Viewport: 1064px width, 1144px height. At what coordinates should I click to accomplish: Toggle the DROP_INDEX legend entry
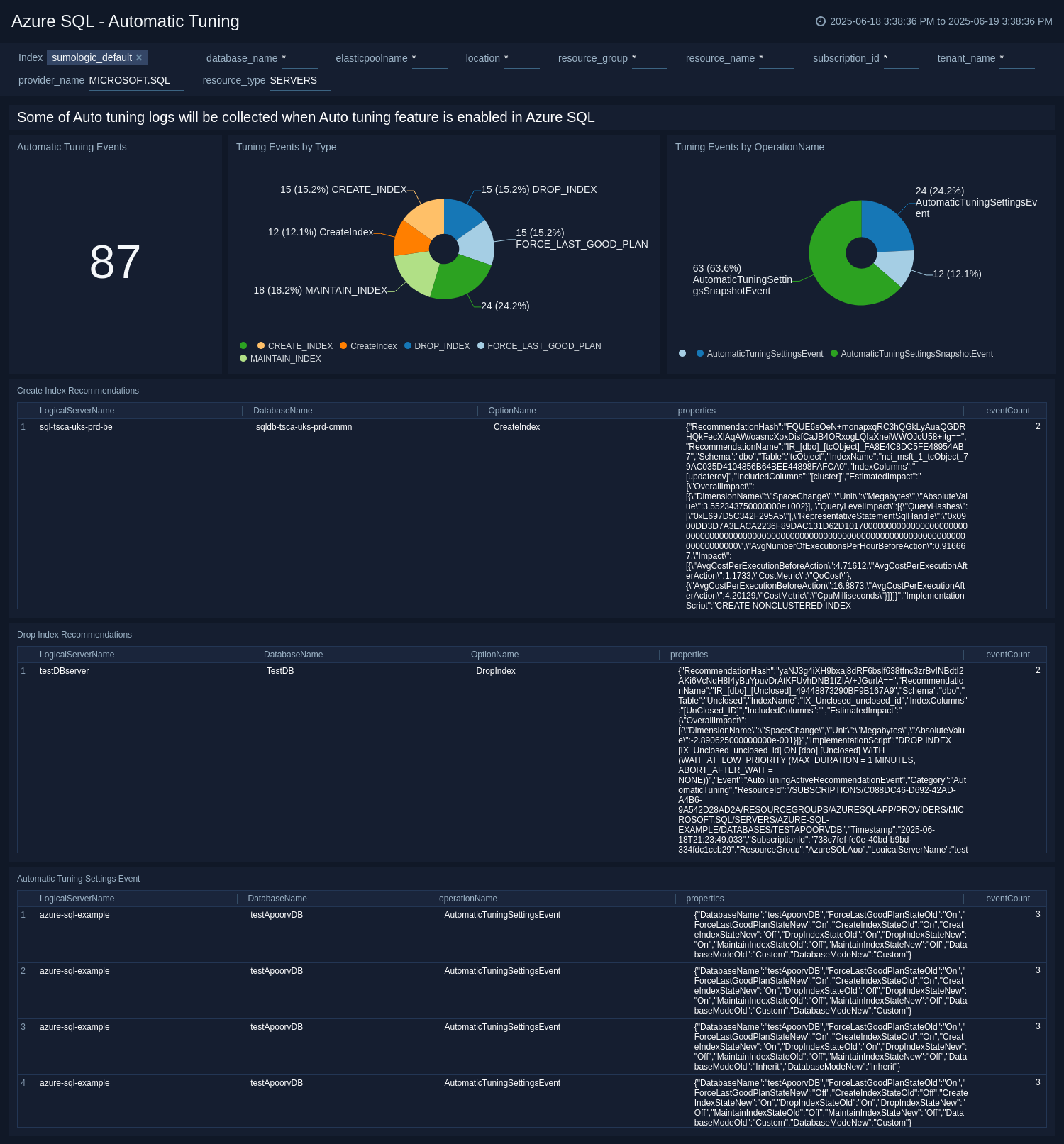click(437, 346)
